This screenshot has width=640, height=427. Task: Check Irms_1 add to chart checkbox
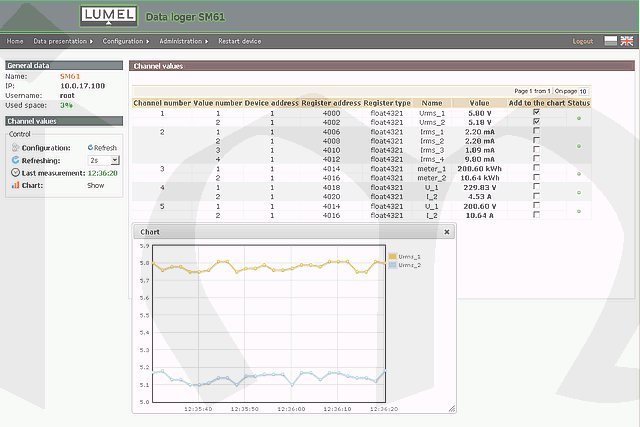(536, 132)
